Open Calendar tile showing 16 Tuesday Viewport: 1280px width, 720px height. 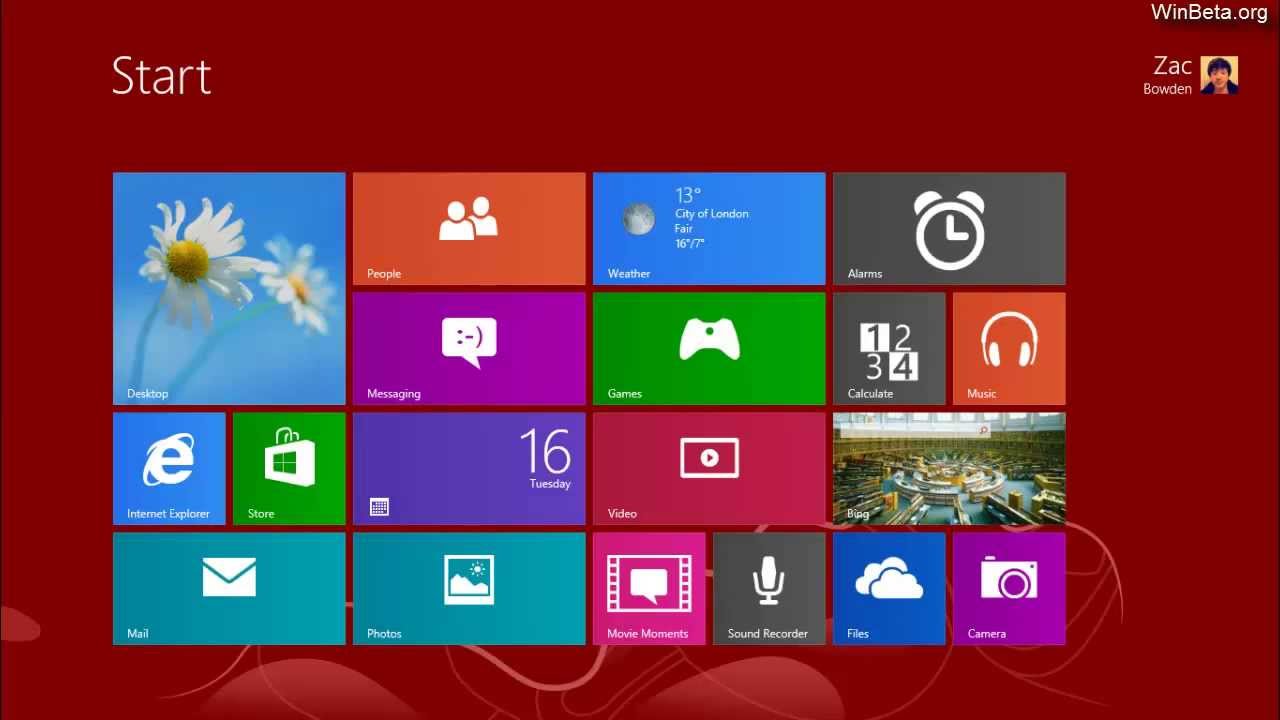pos(469,468)
